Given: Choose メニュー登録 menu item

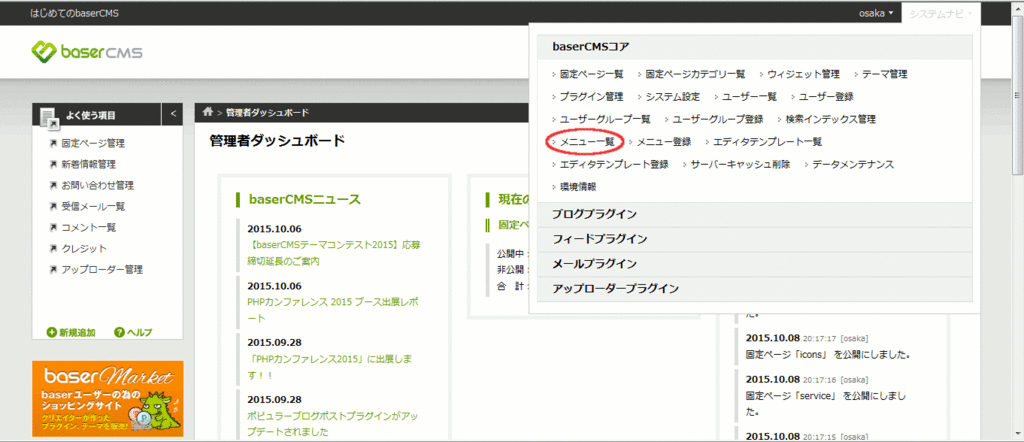Looking at the screenshot, I should click(x=664, y=142).
